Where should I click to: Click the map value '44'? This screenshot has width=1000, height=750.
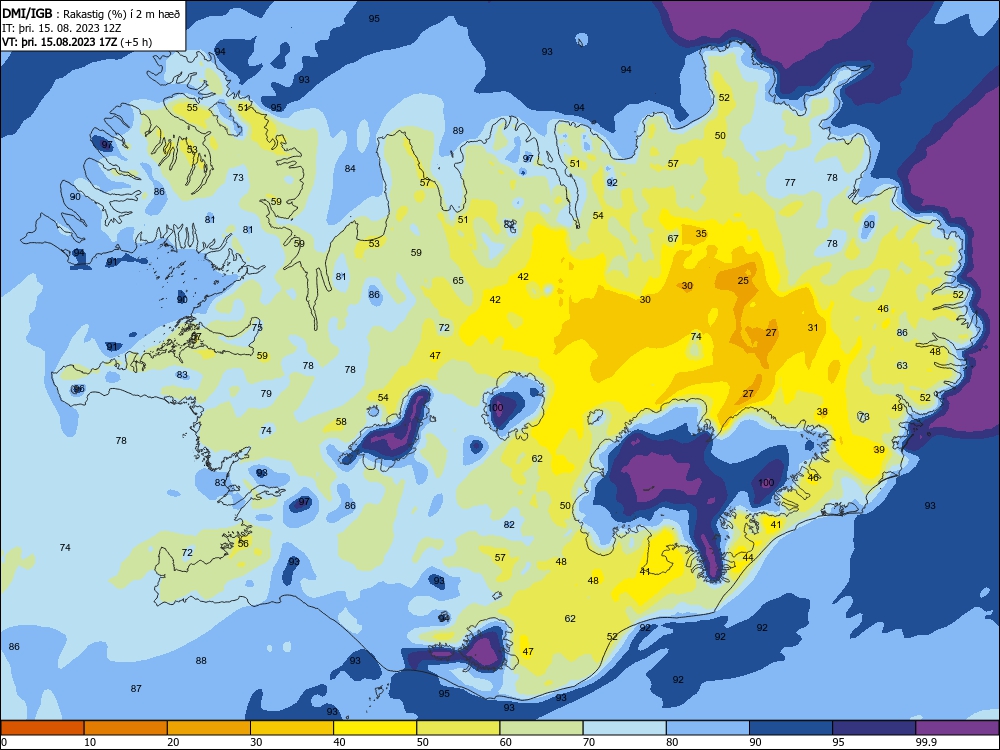pyautogui.click(x=748, y=557)
